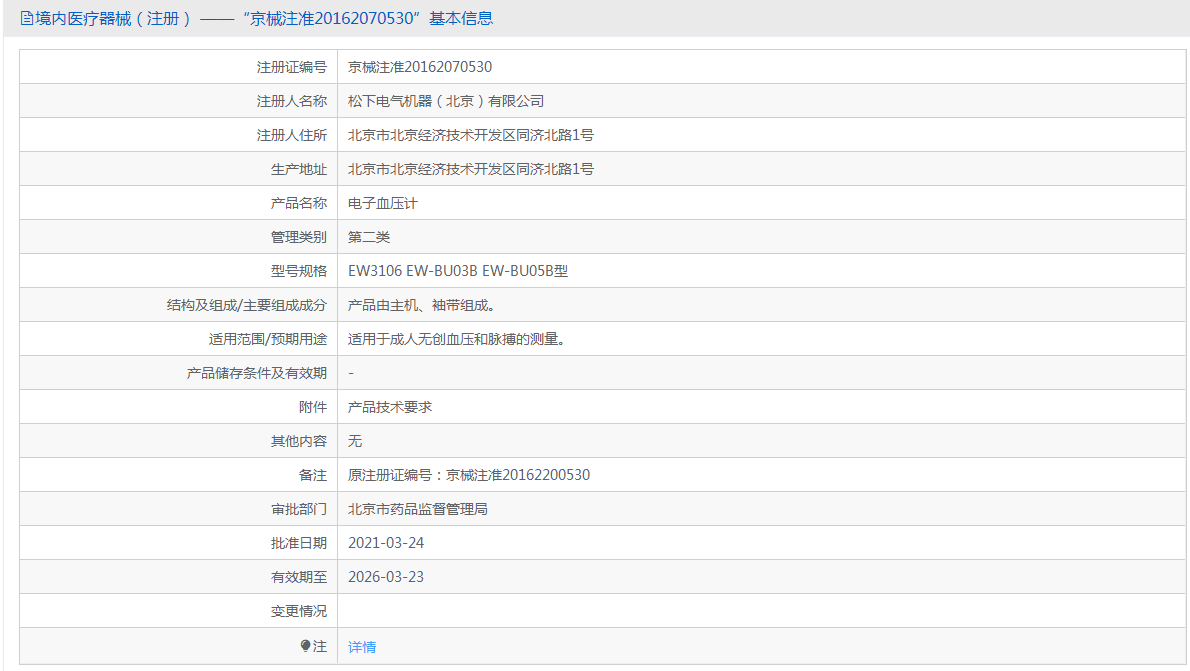This screenshot has width=1190, height=671.
Task: Click structure text 产品由主机、袖带组成
Action: point(421,305)
